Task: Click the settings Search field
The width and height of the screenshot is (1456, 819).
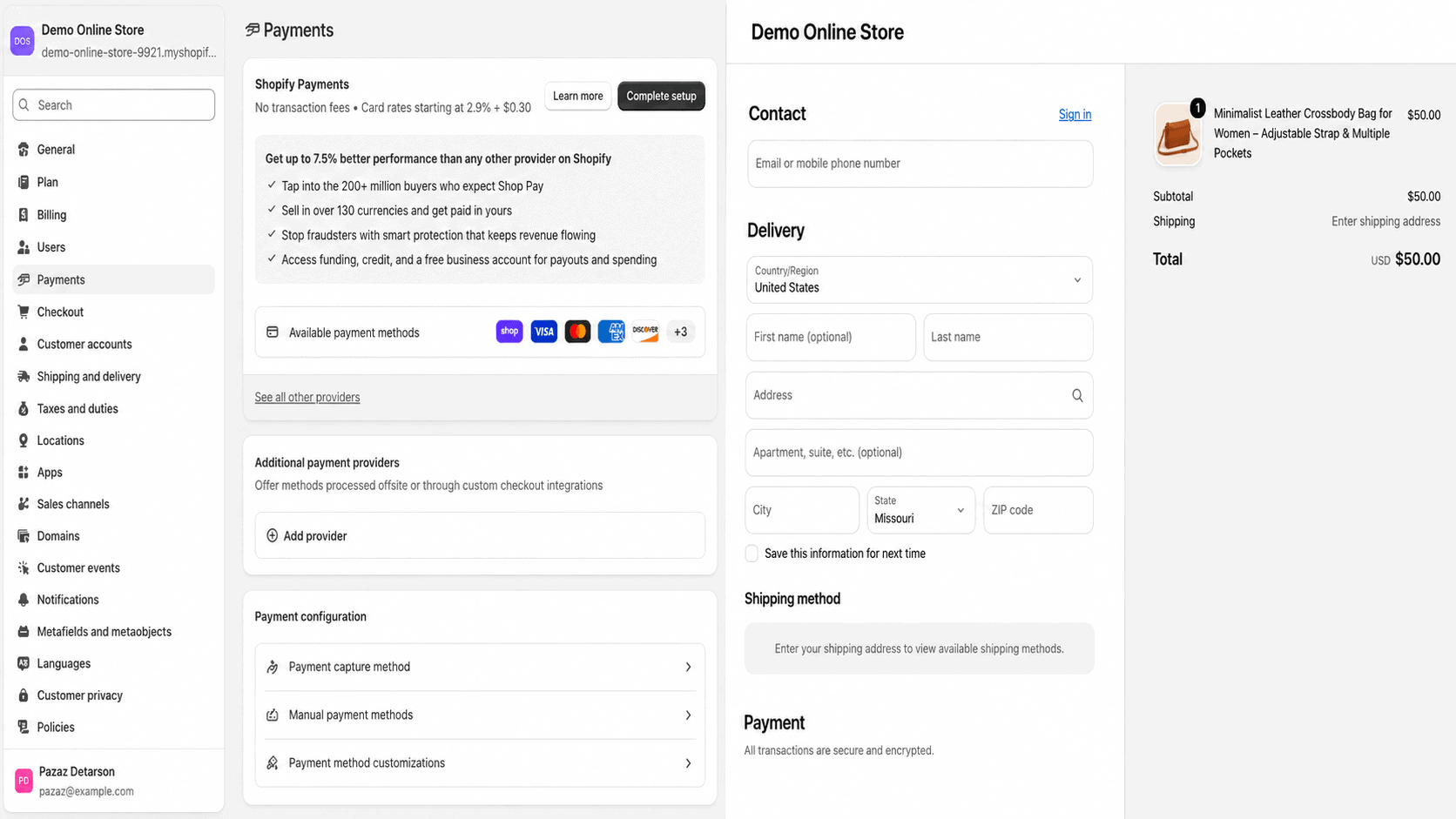Action: tap(114, 105)
